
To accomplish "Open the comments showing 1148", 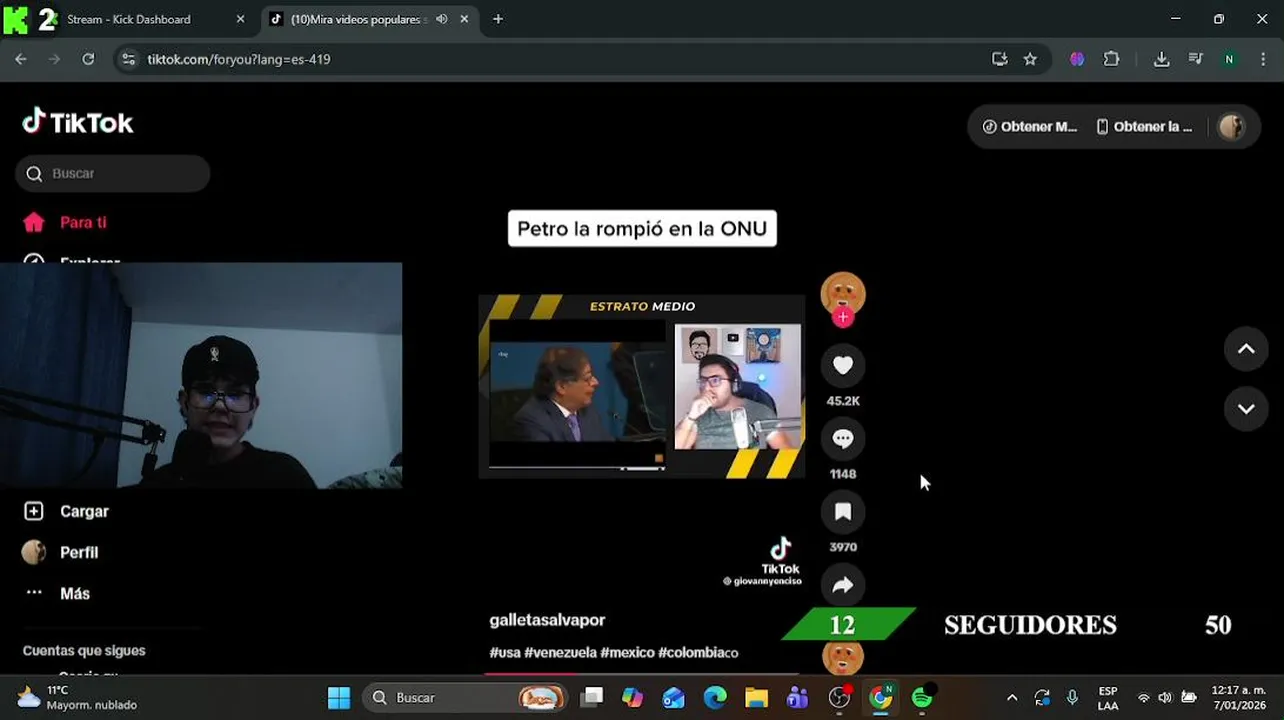I will click(843, 439).
